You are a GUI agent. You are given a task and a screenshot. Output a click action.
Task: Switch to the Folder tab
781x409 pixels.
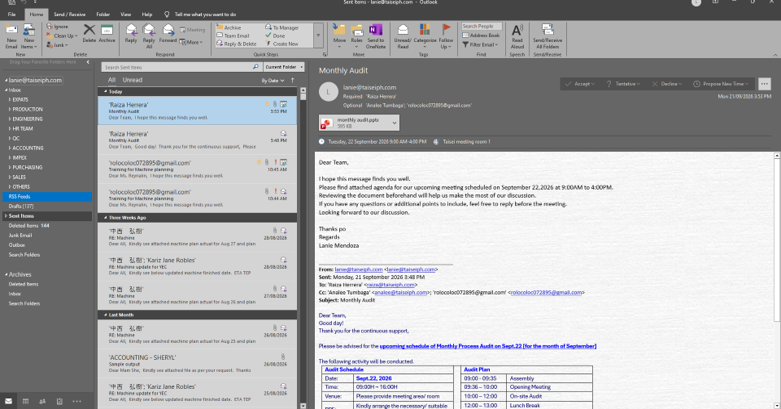103,14
